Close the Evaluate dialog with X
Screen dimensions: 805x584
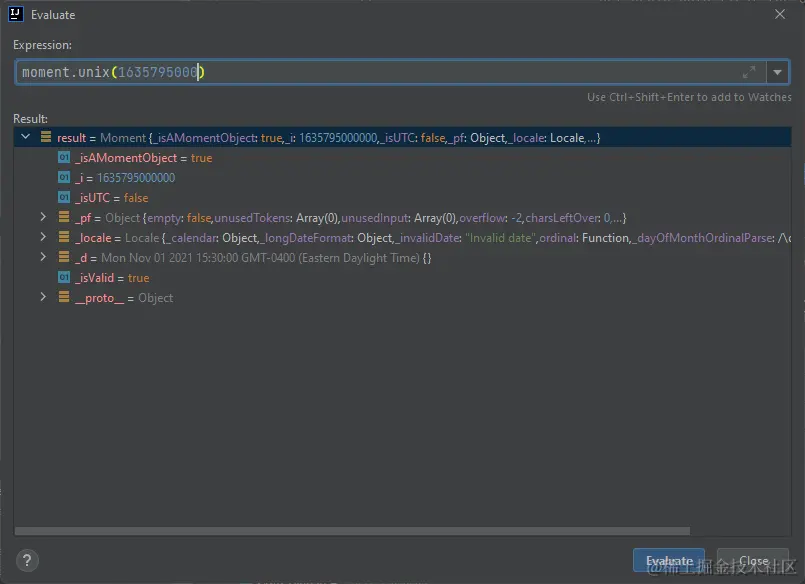click(780, 14)
